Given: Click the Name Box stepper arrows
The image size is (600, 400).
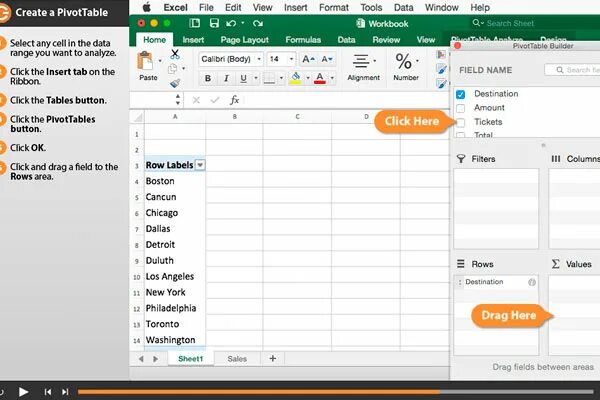Looking at the screenshot, I should [x=178, y=100].
